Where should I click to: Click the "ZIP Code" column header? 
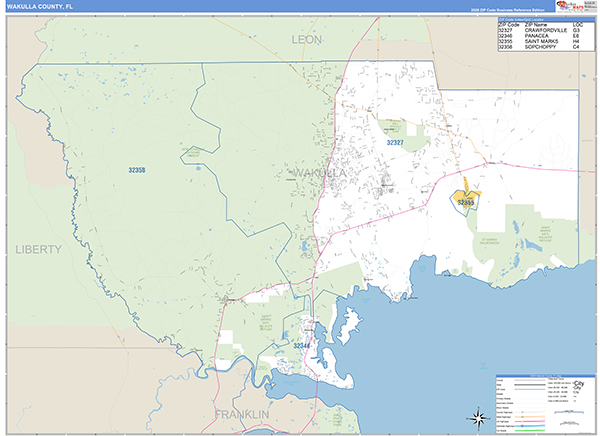coord(509,24)
